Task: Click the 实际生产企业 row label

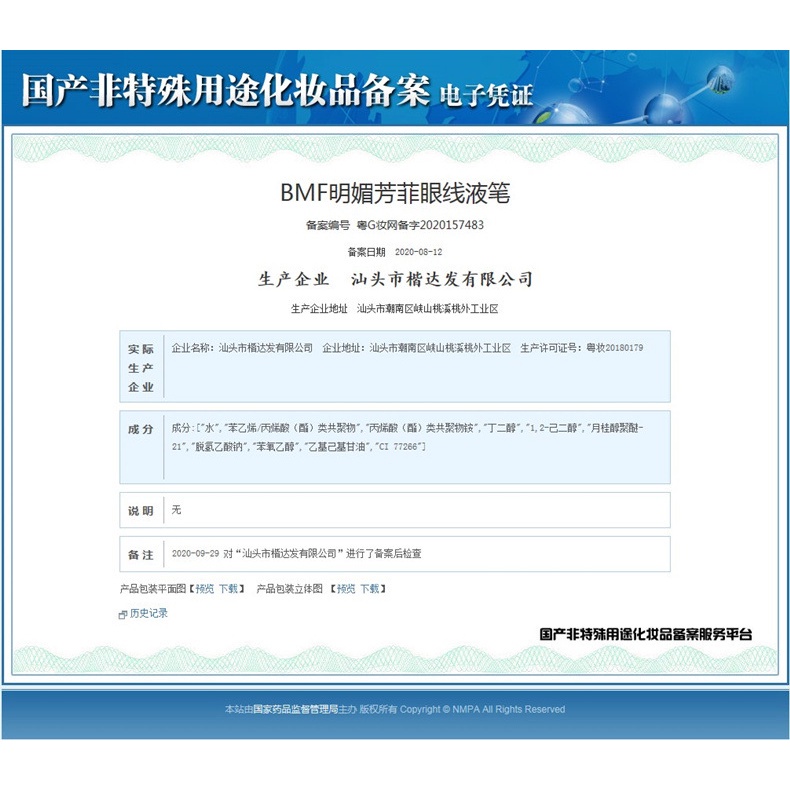Action: pyautogui.click(x=141, y=368)
